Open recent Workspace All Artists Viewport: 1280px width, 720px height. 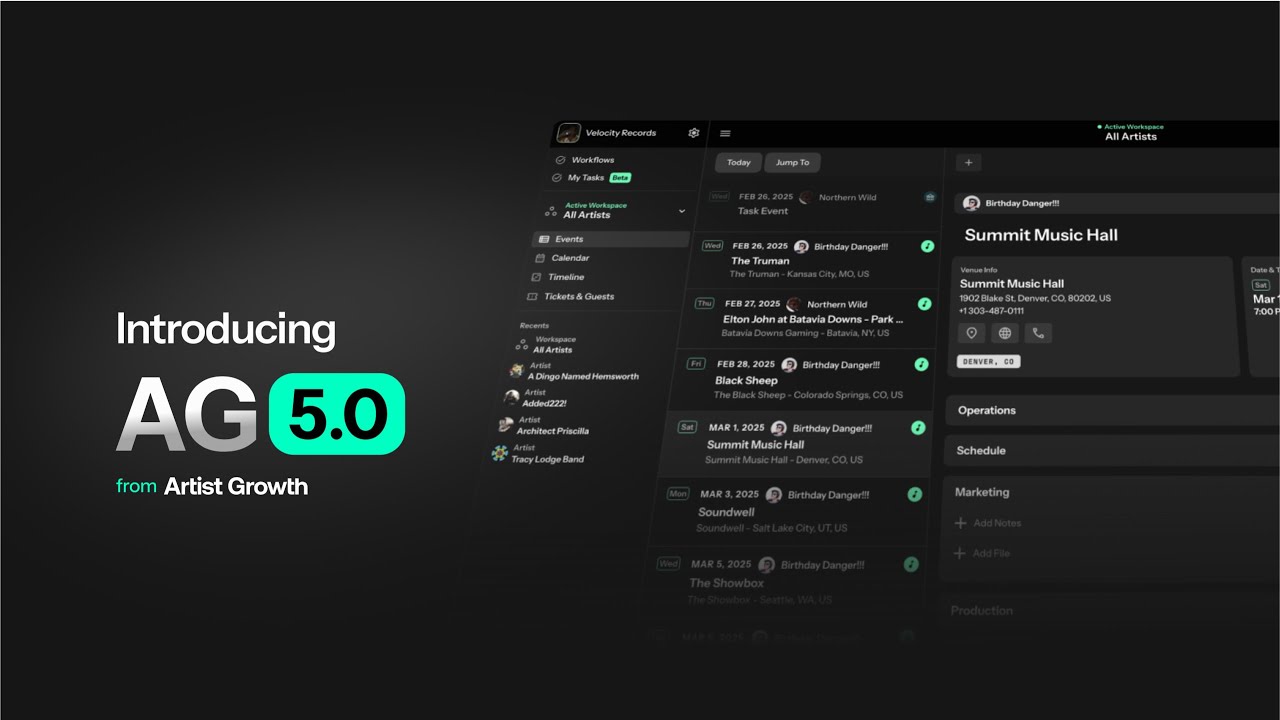[545, 345]
